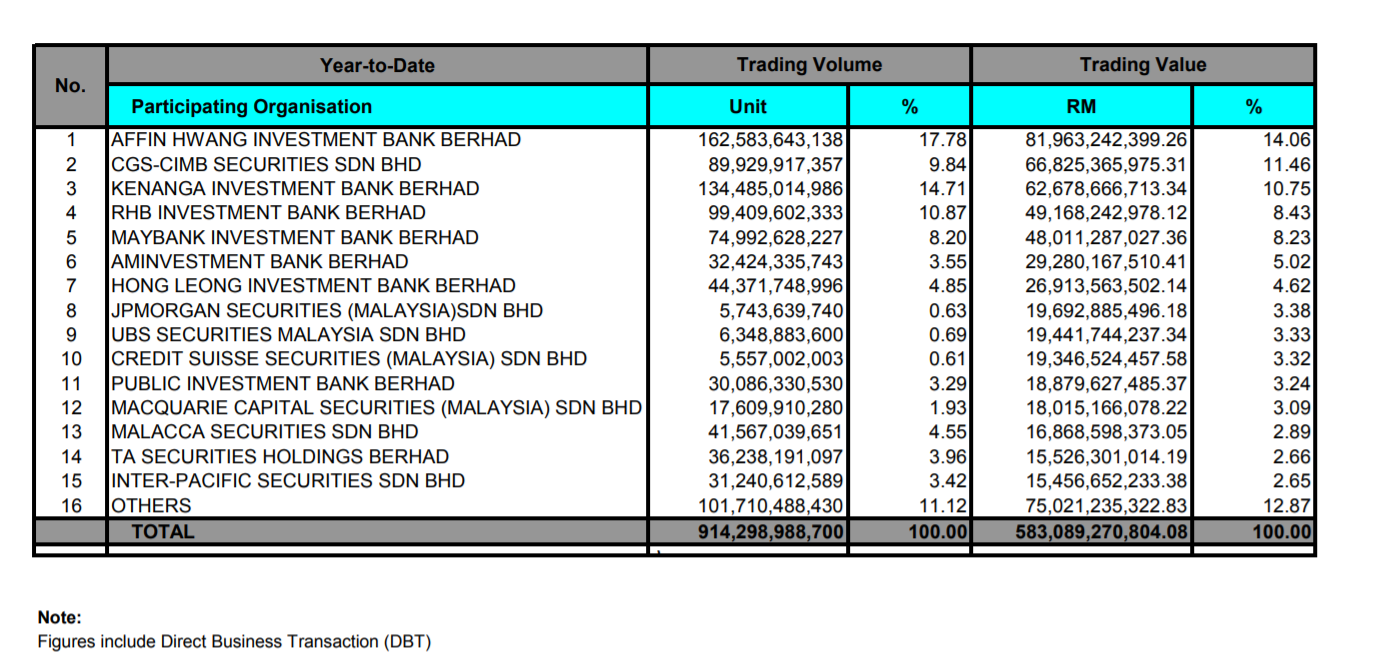Click the 'RM' subheader cell
The width and height of the screenshot is (1374, 668).
point(1082,106)
